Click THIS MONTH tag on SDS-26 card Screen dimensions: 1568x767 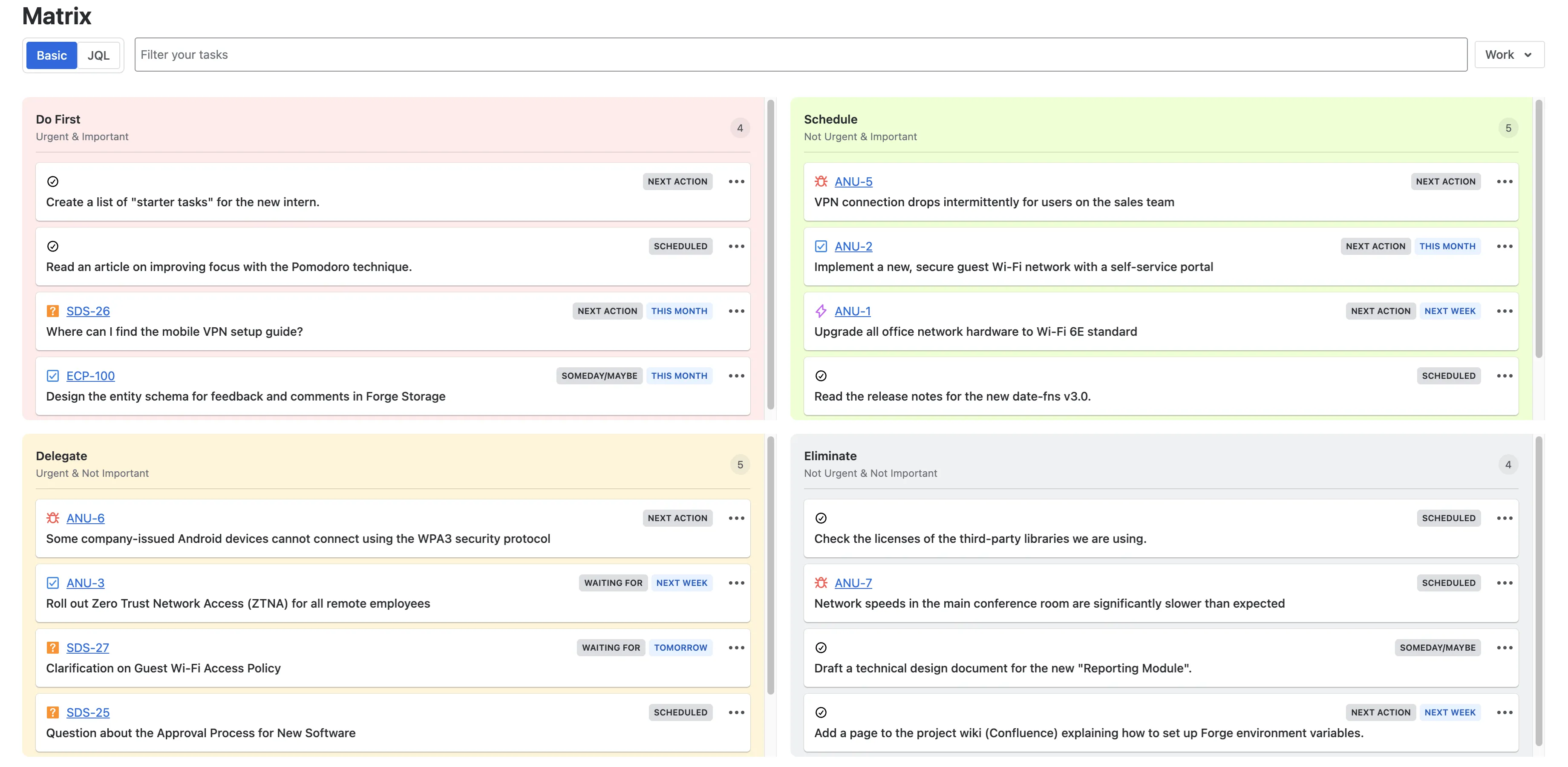pyautogui.click(x=679, y=311)
